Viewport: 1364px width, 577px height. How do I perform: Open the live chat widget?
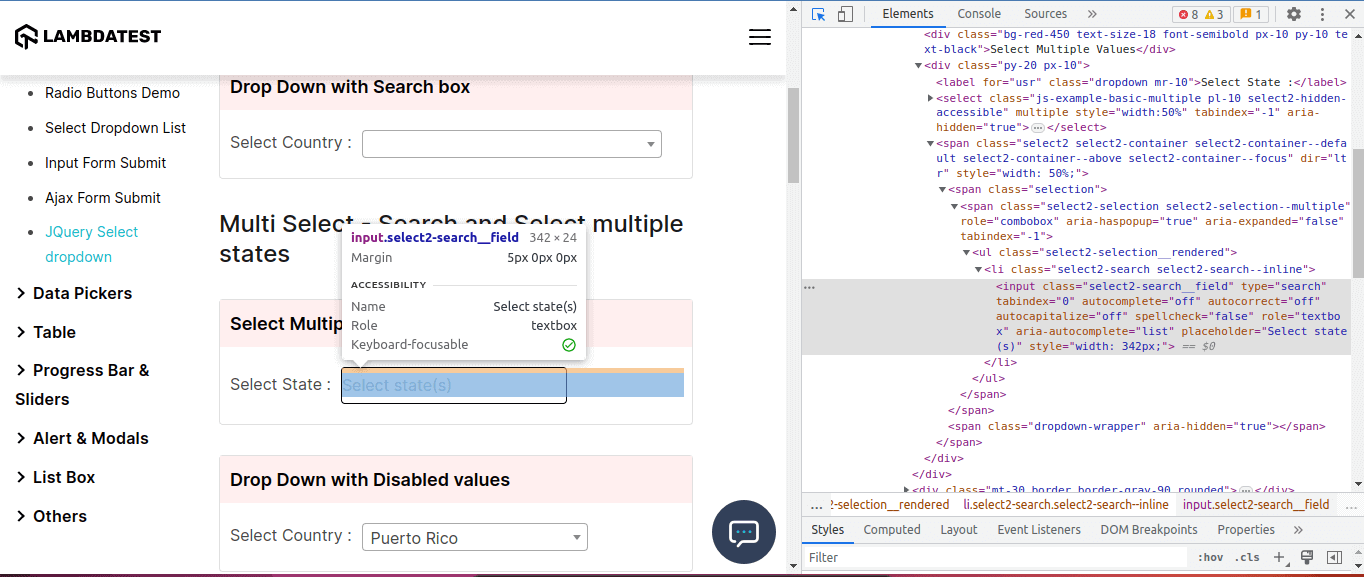744,532
